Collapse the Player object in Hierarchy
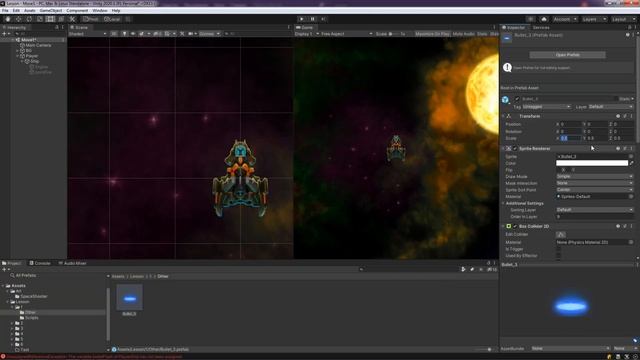Screen dimensions: 640x360 (x=18, y=56)
